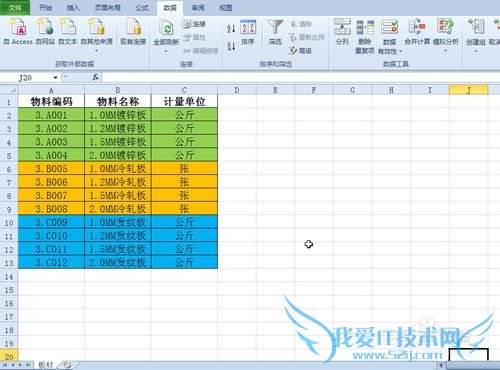Select column A header
Screen dimensions: 500x370
[51, 90]
